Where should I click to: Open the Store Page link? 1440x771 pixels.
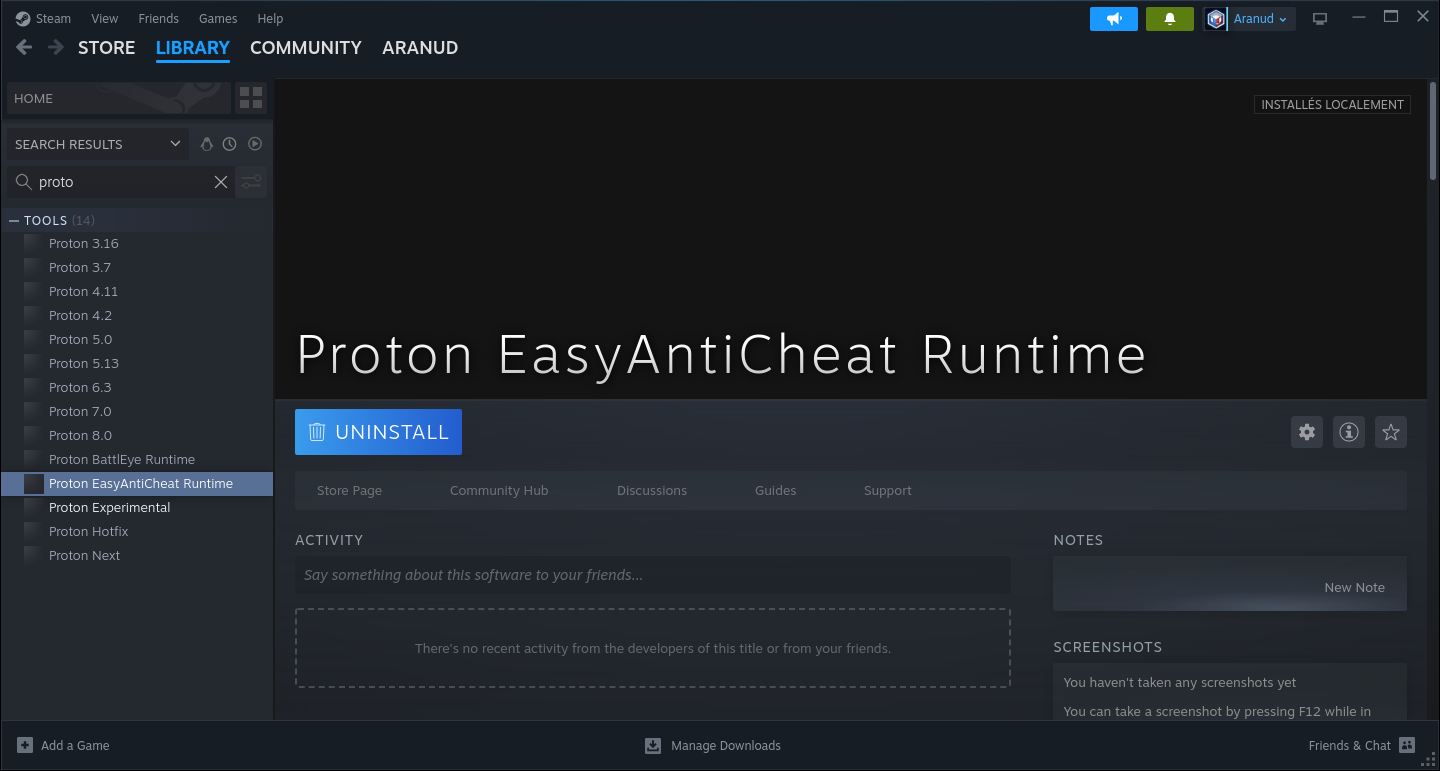tap(349, 490)
